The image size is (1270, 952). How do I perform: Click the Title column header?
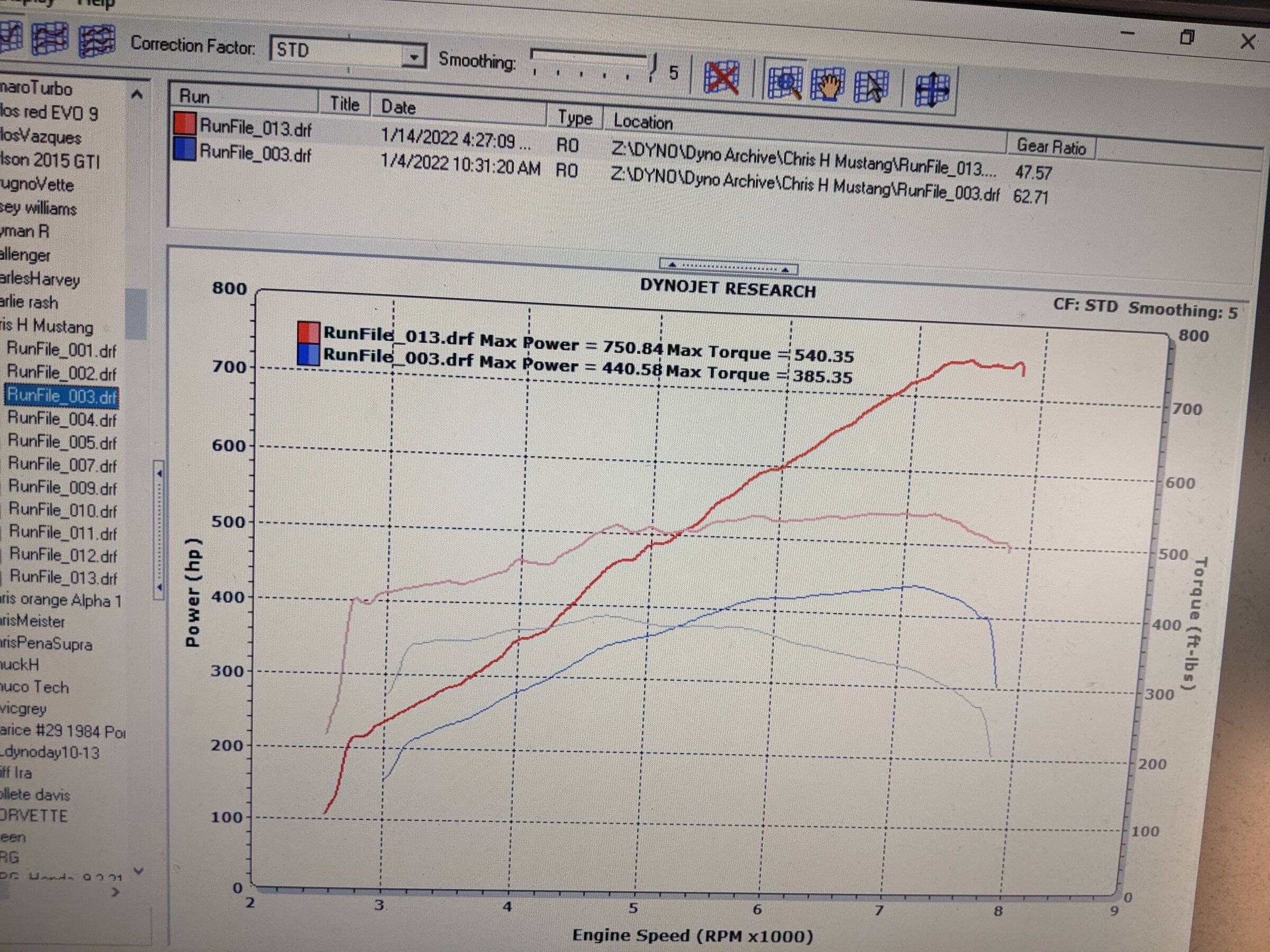point(344,104)
